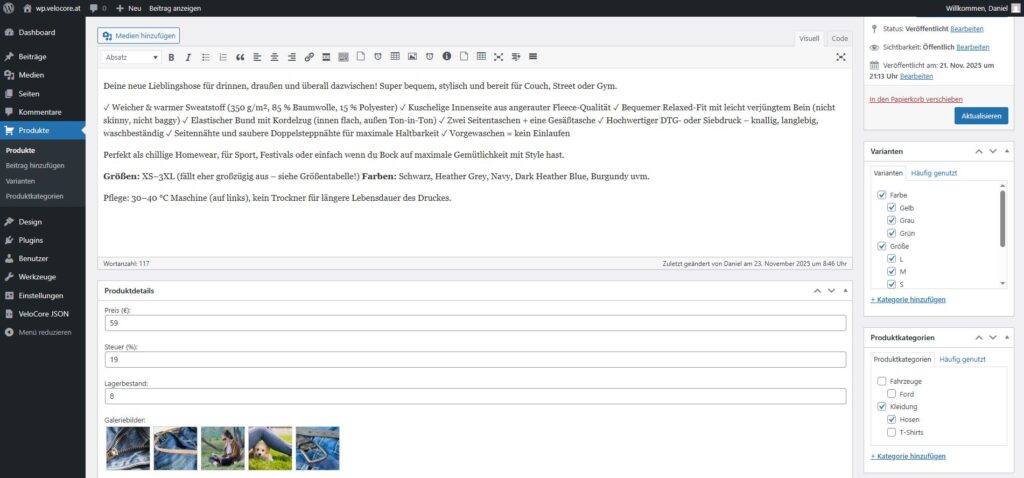
Task: Switch to the Code editor tab
Action: point(839,38)
